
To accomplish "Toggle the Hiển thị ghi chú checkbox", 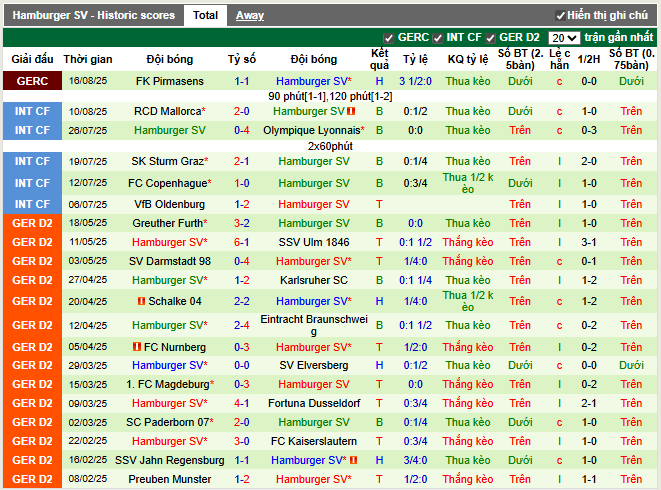I will tap(561, 16).
